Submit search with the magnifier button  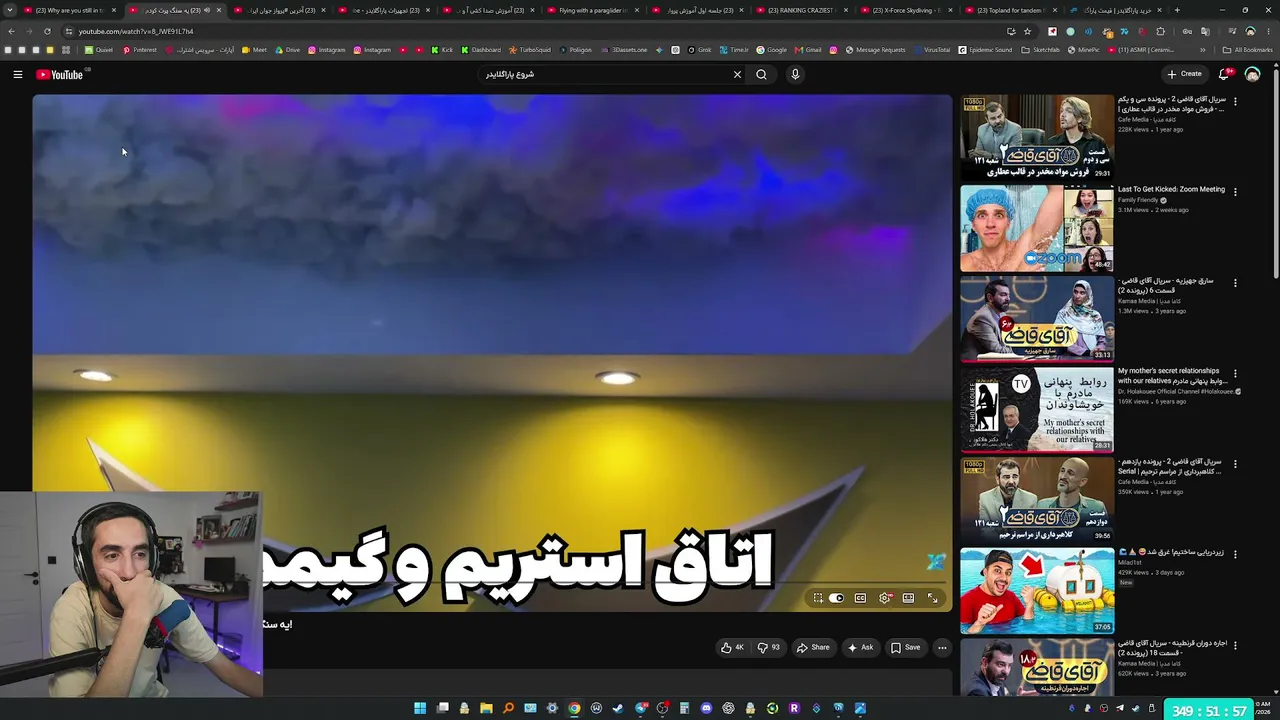(x=762, y=74)
